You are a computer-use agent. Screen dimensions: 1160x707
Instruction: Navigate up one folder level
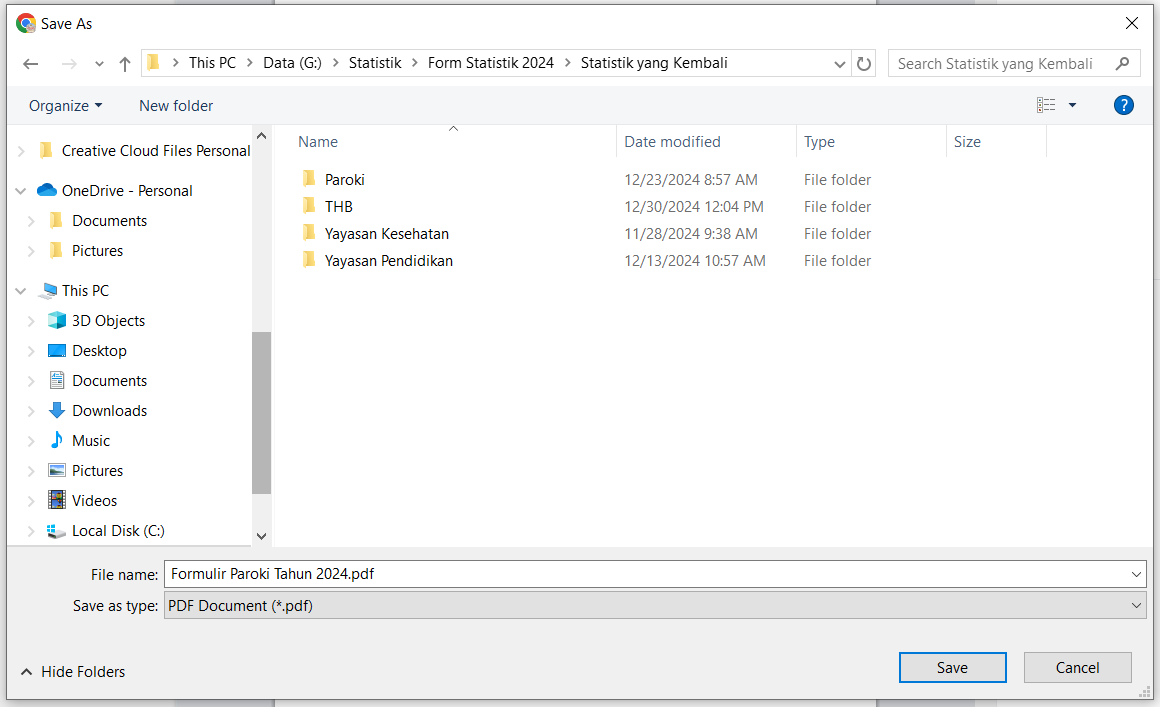[124, 64]
